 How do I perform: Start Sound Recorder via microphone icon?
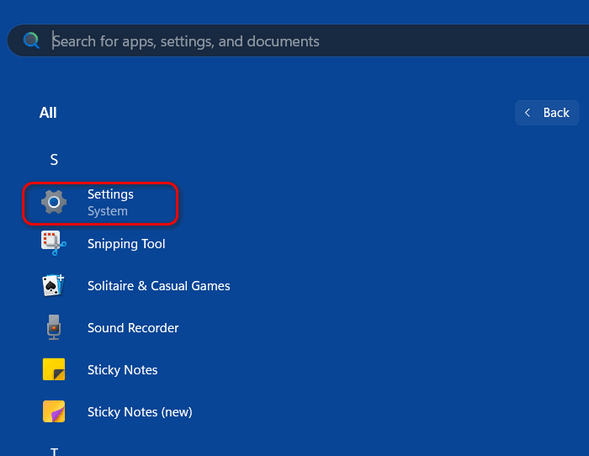pos(54,327)
